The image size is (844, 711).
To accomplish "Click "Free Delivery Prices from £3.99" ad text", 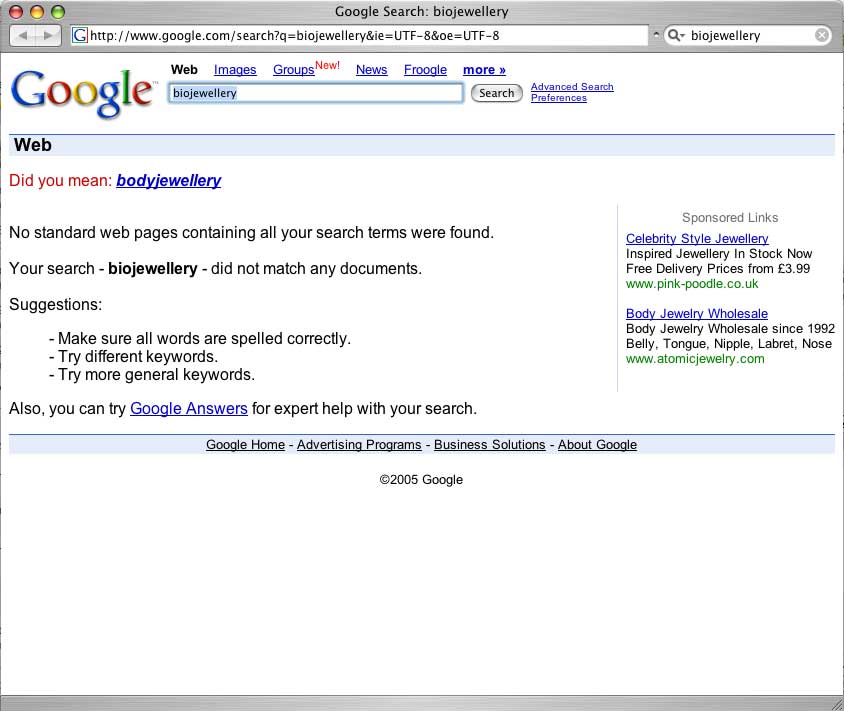I will [718, 269].
